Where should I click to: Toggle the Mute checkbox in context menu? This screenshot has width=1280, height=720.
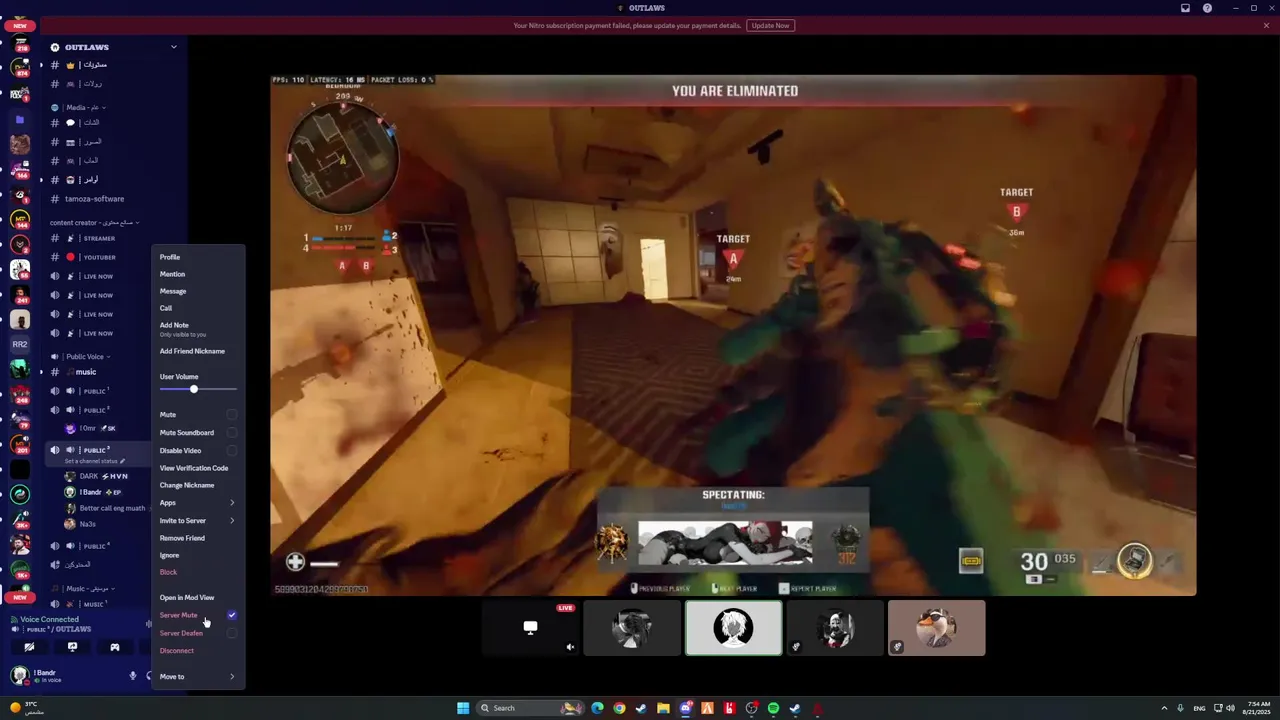pyautogui.click(x=231, y=414)
